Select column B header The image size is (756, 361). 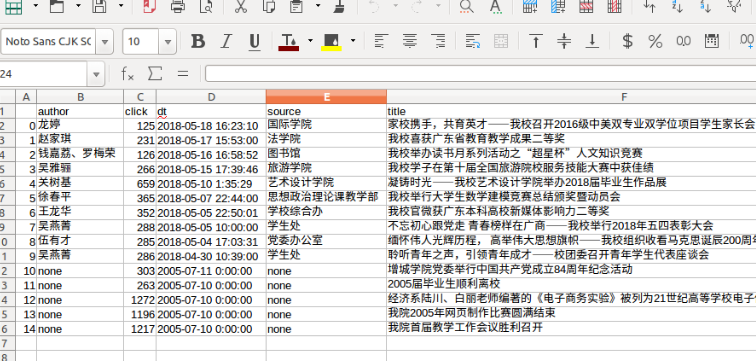pyautogui.click(x=80, y=97)
